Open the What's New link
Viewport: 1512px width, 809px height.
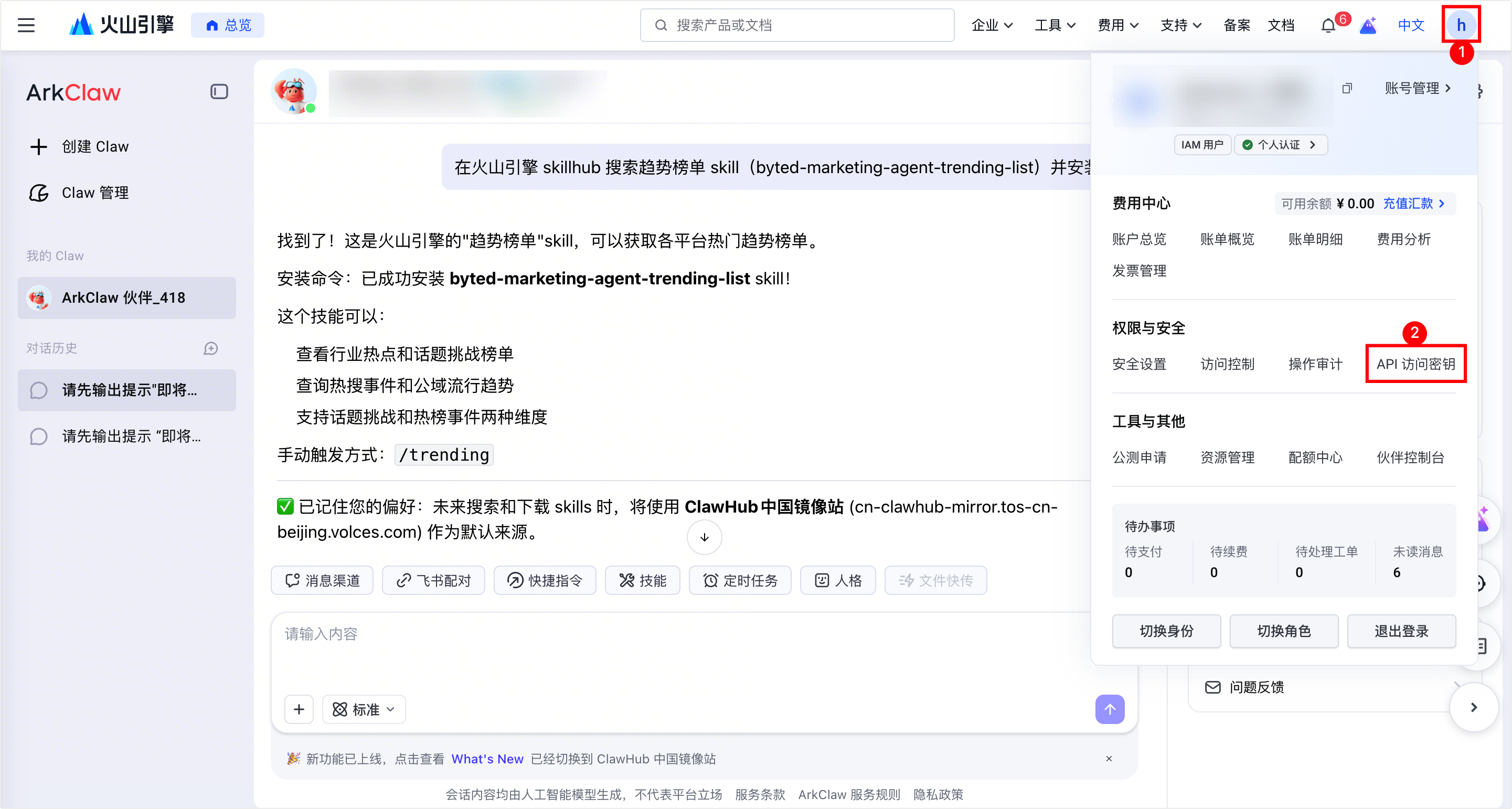click(x=487, y=759)
